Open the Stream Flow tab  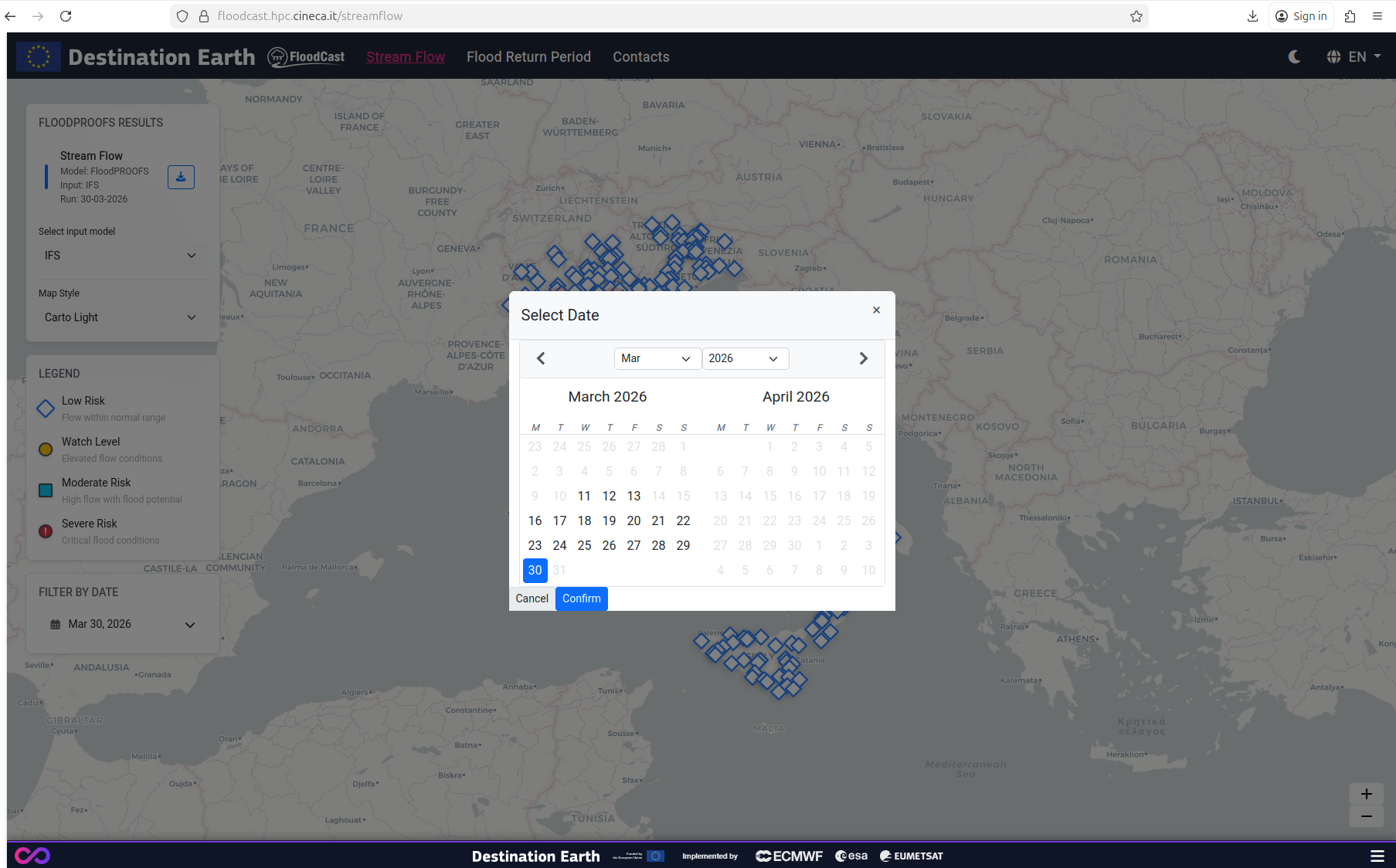coord(406,56)
